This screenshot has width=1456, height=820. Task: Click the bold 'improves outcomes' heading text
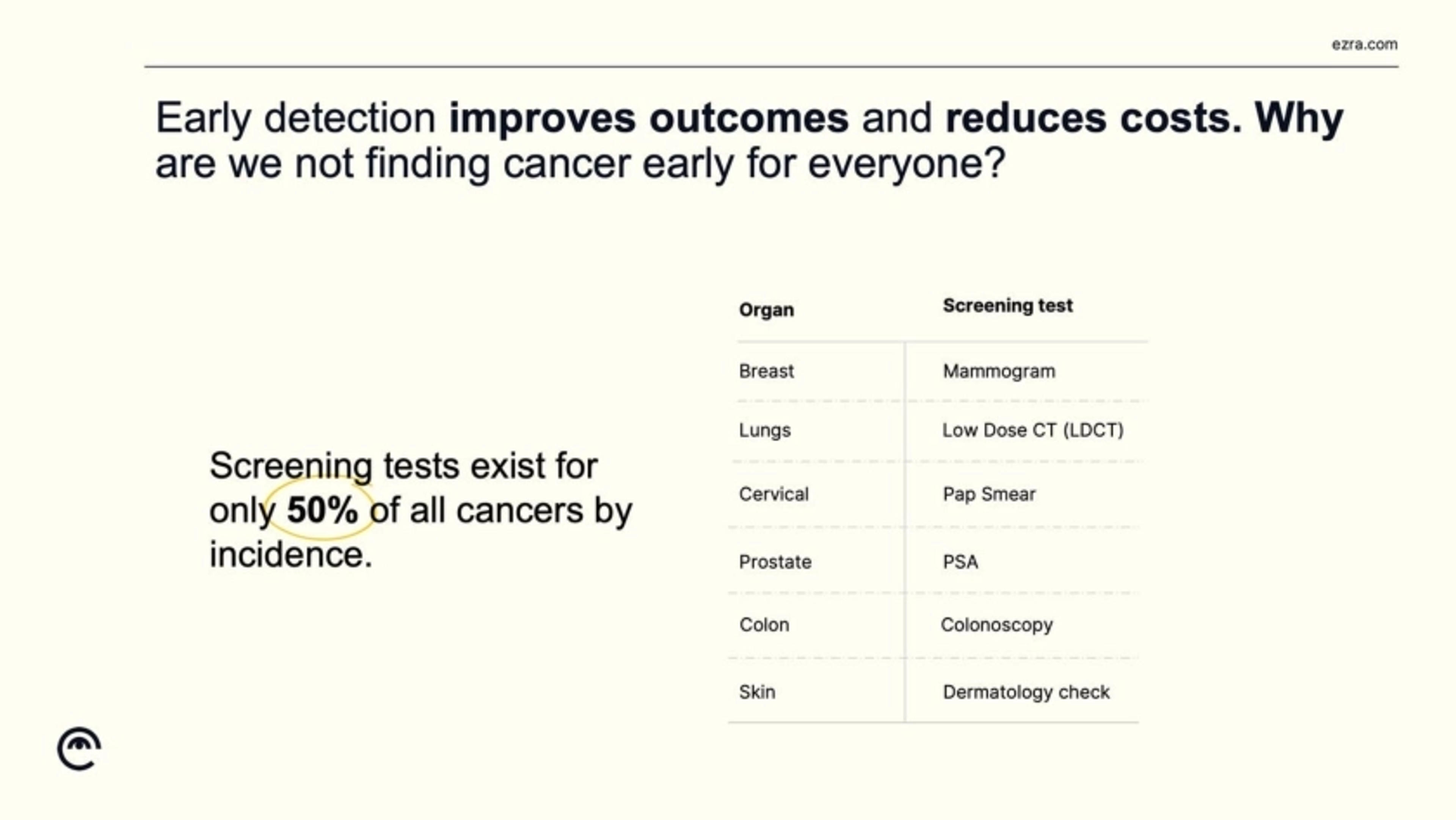pos(648,118)
